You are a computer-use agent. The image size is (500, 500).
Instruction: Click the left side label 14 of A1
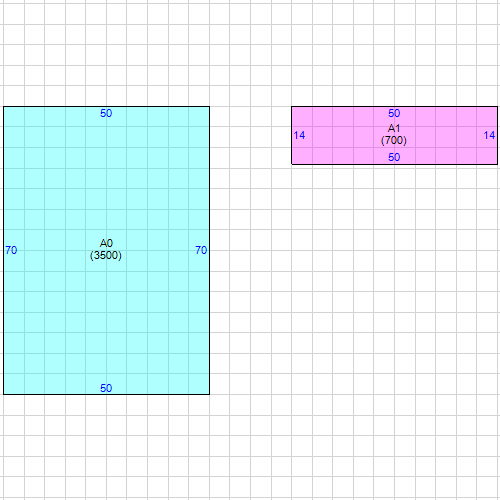tap(299, 135)
